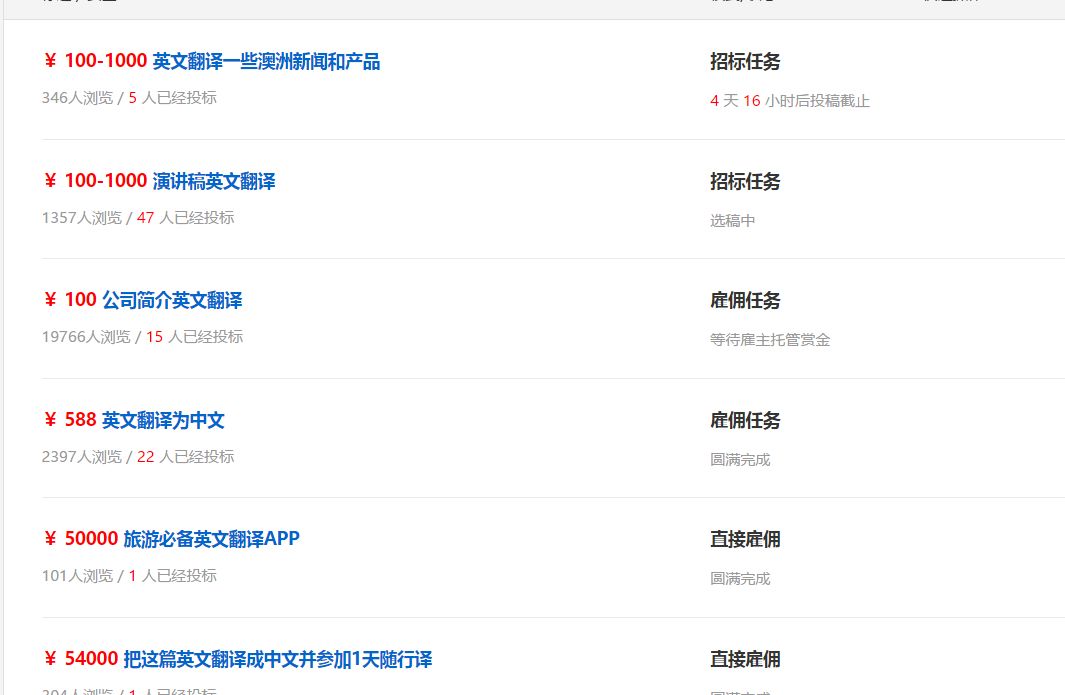Click 等待雇主托管赏金 status text
1065x695 pixels.
click(770, 340)
